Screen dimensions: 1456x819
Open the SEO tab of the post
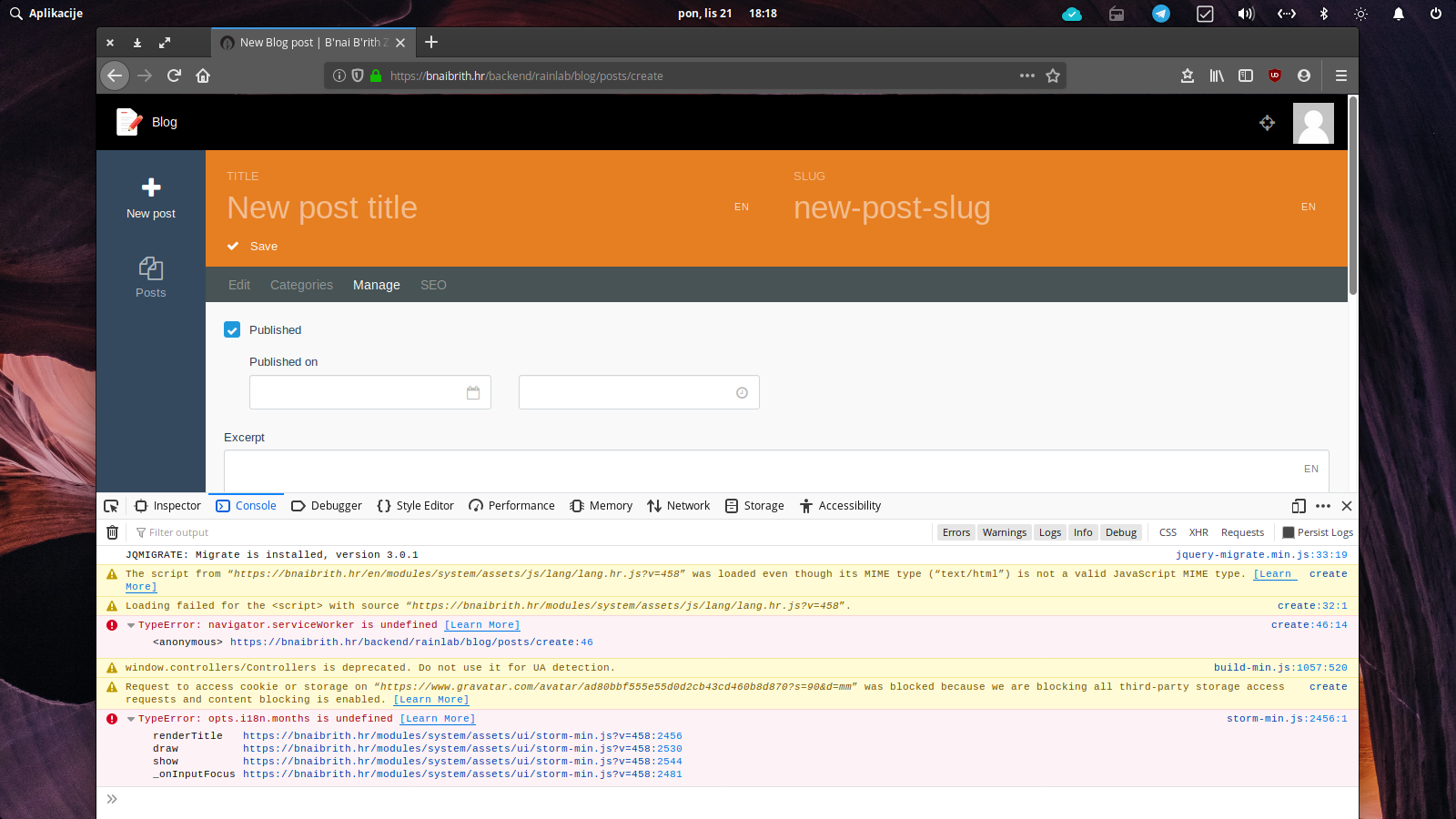coord(433,285)
